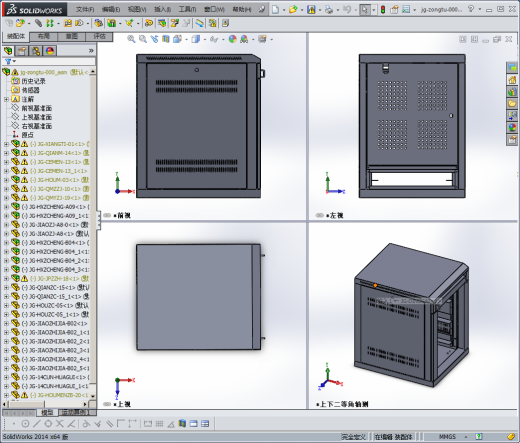Select the Zoom to Area icon

143,39
